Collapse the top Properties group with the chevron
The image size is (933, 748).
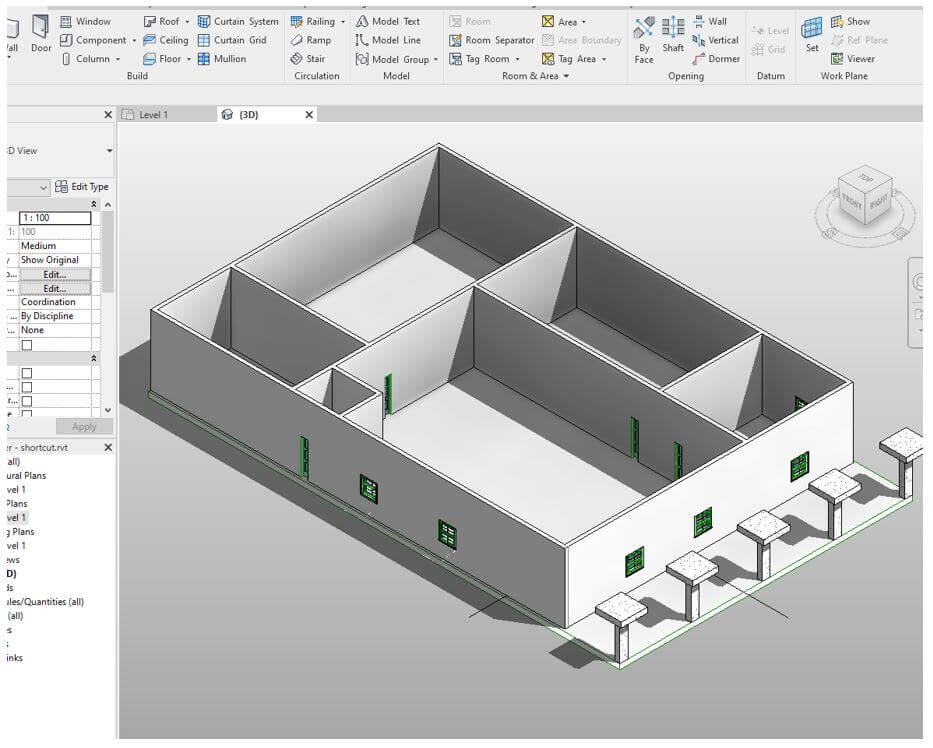click(x=95, y=203)
